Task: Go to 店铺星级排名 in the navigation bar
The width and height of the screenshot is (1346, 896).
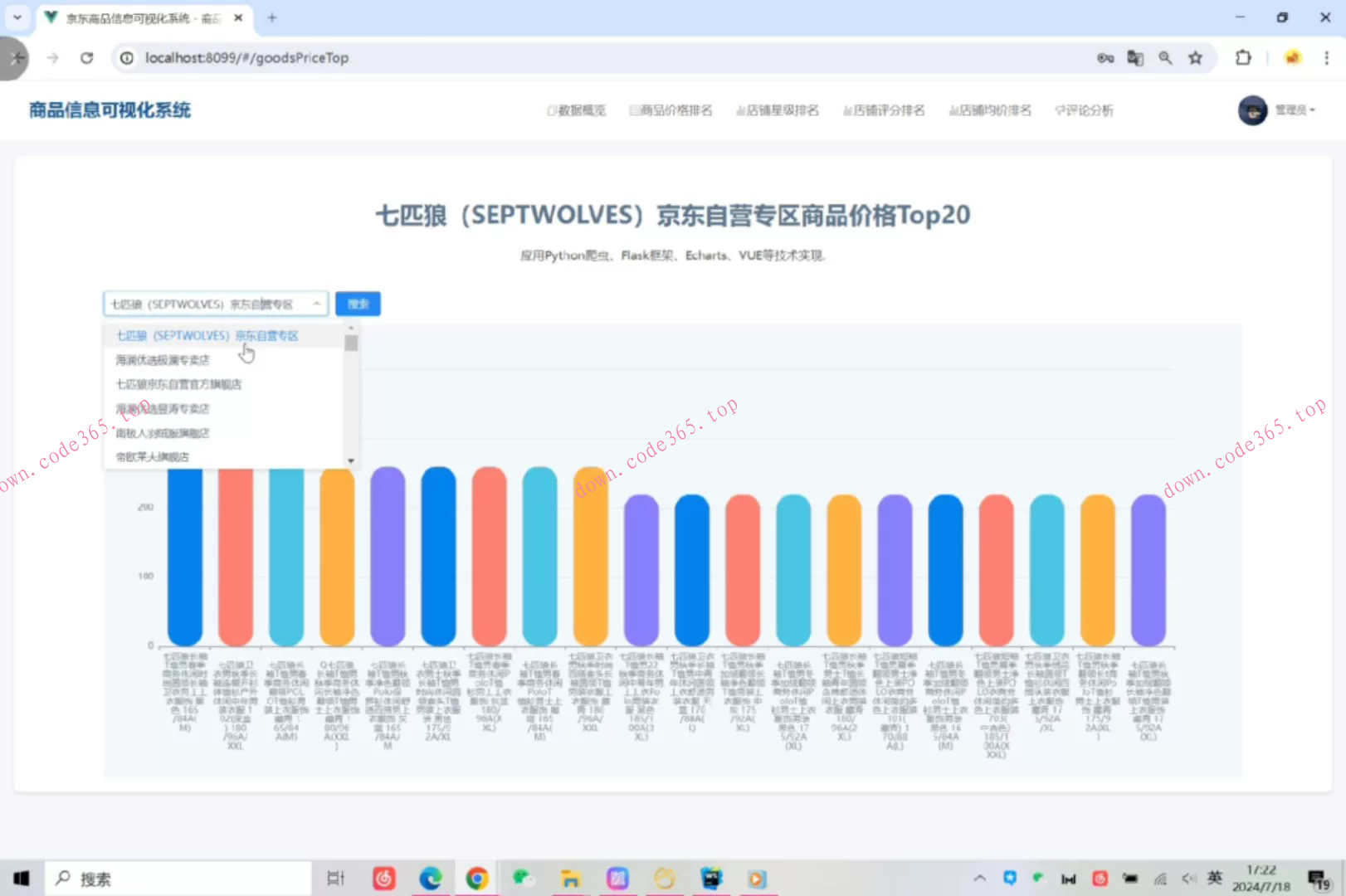Action: pos(778,110)
